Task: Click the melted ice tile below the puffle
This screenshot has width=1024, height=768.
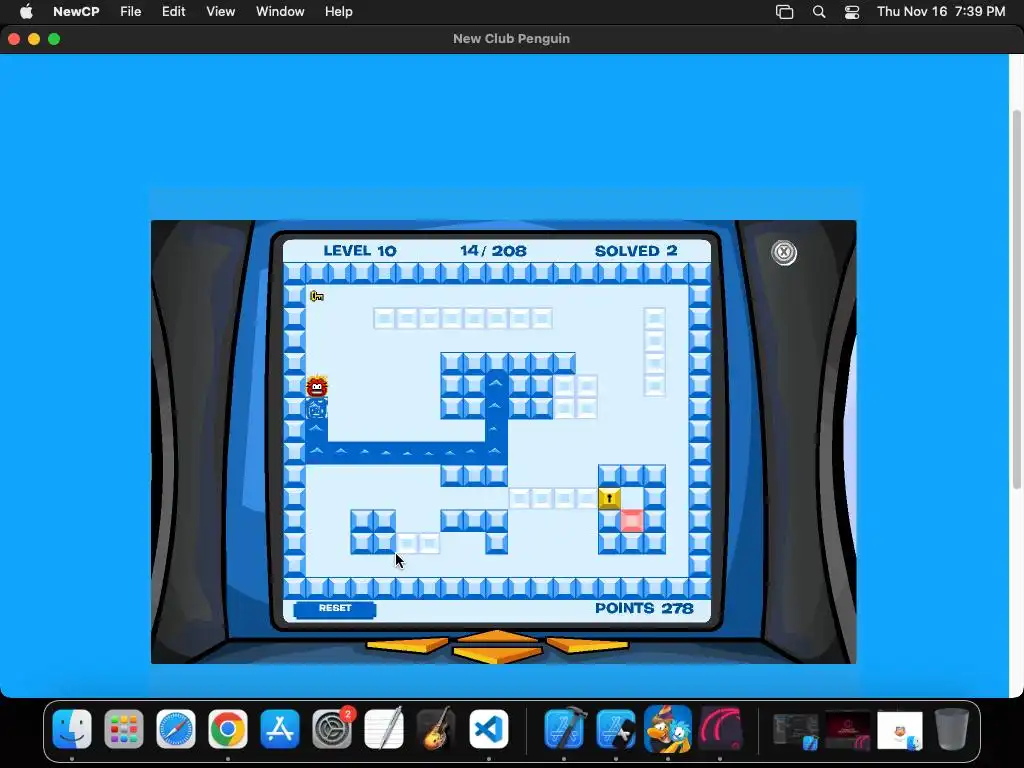Action: coord(317,409)
